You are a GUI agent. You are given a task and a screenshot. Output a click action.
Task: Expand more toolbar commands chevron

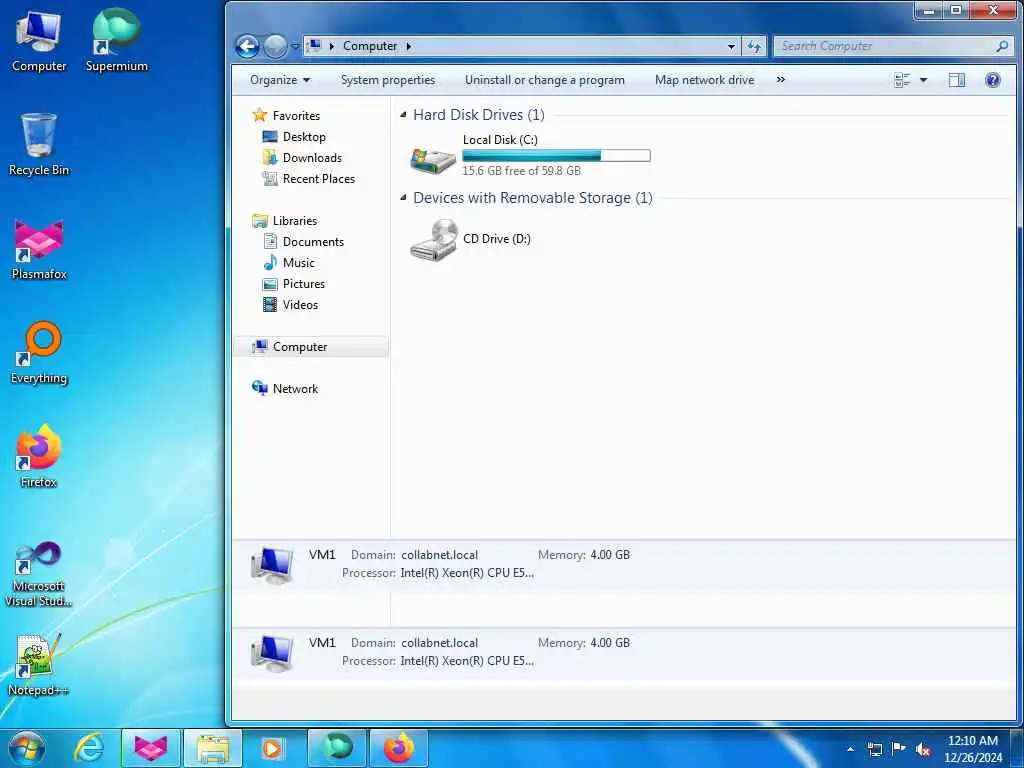[x=780, y=80]
